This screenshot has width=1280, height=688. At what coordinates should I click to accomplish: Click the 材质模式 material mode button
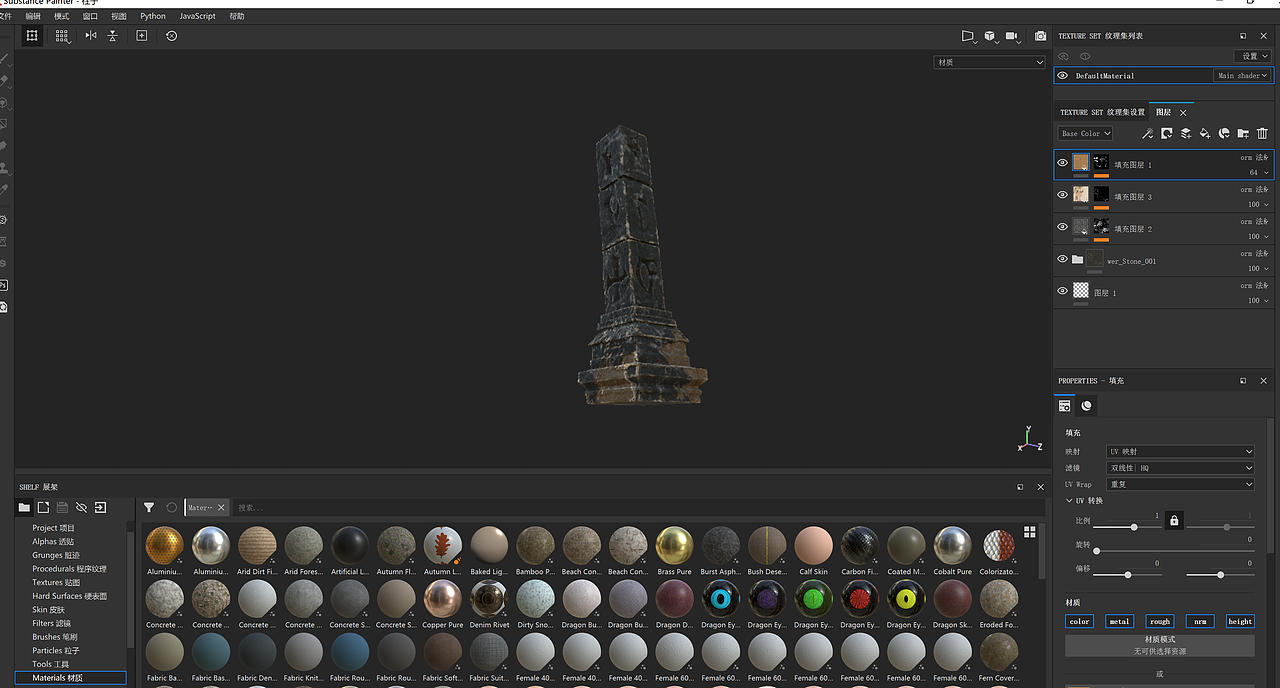(x=1160, y=645)
